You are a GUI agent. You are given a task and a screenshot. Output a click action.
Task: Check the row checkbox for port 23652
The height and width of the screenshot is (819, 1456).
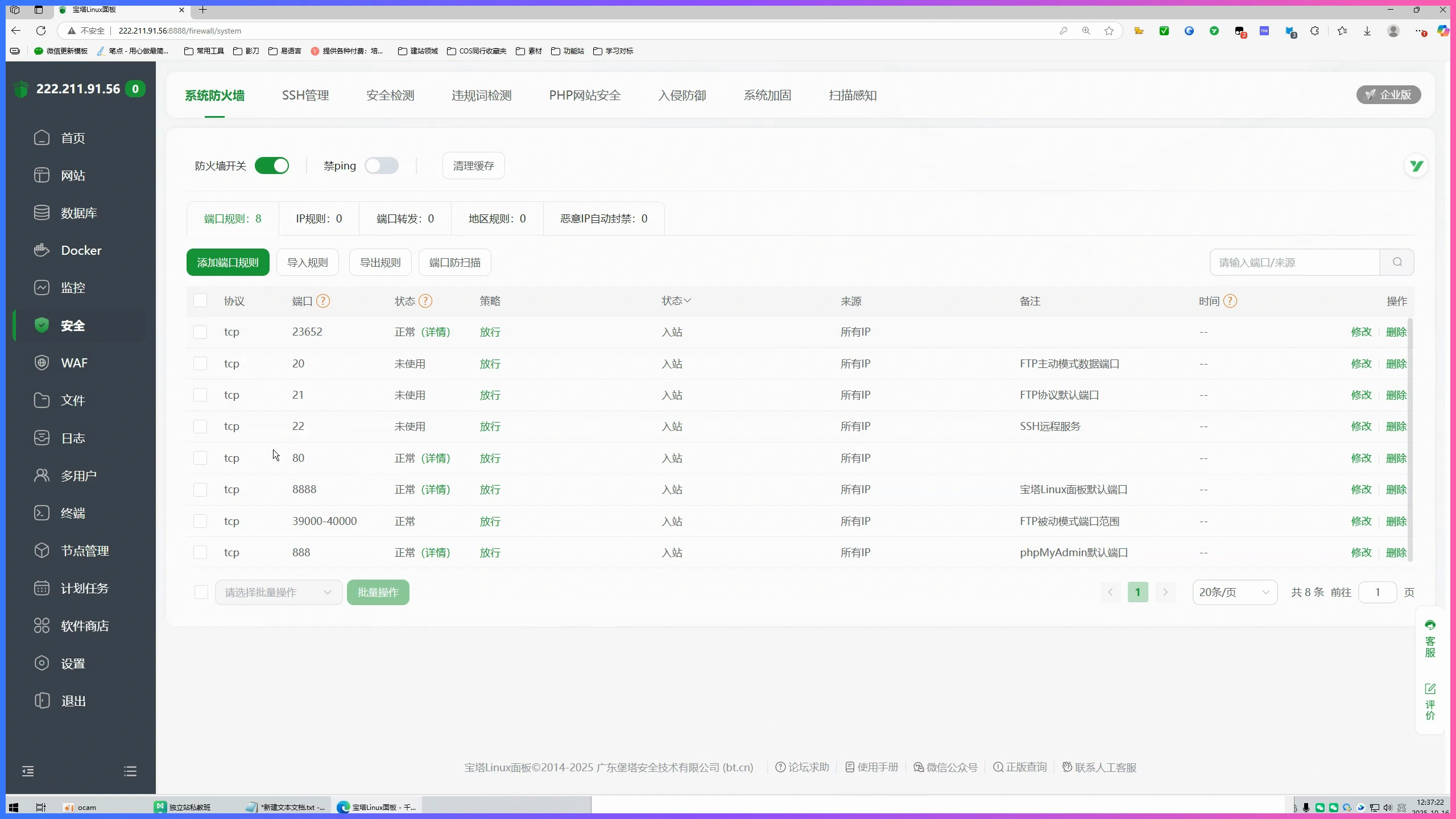[x=200, y=332]
